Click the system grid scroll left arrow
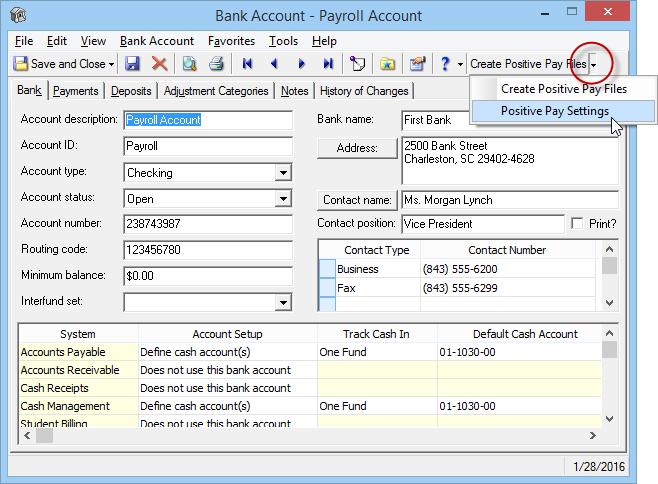 [x=27, y=436]
